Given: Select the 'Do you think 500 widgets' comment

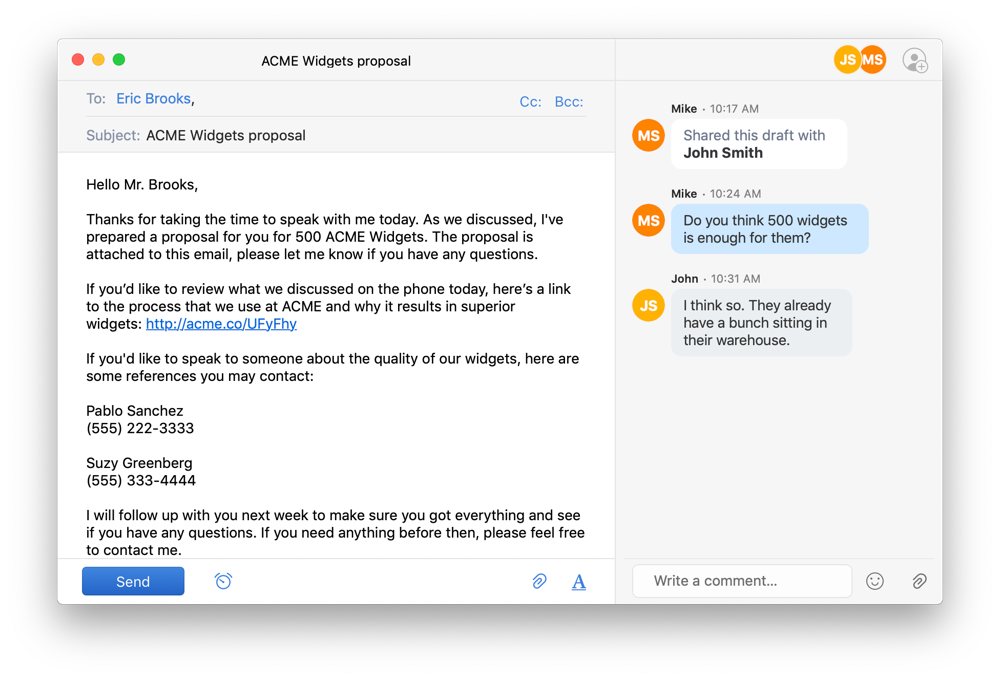Looking at the screenshot, I should click(770, 229).
